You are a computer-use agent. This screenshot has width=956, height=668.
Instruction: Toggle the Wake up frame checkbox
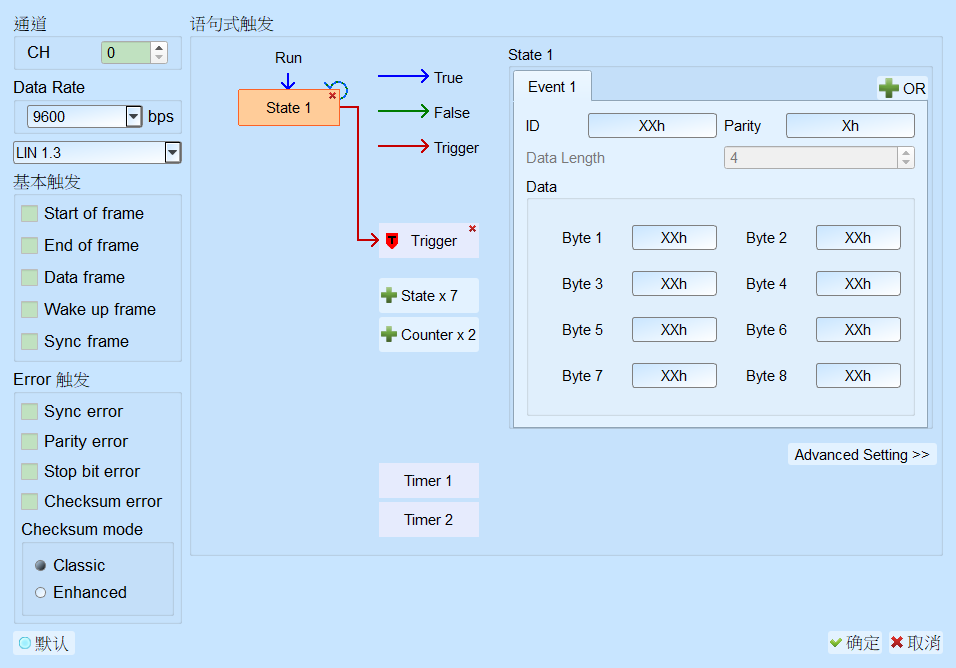point(29,309)
